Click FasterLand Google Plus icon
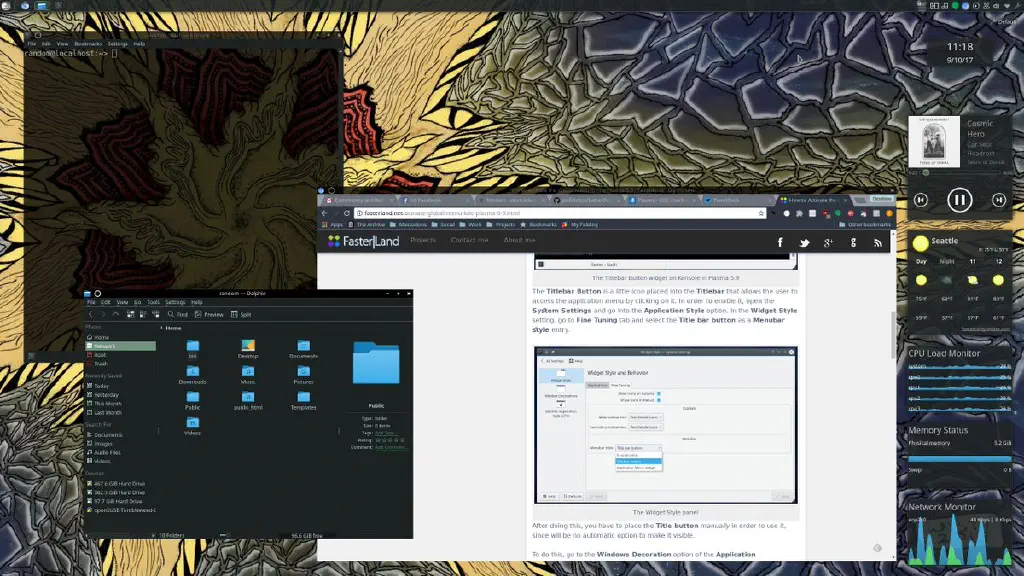Screen dimensions: 1024x576 pos(829,242)
